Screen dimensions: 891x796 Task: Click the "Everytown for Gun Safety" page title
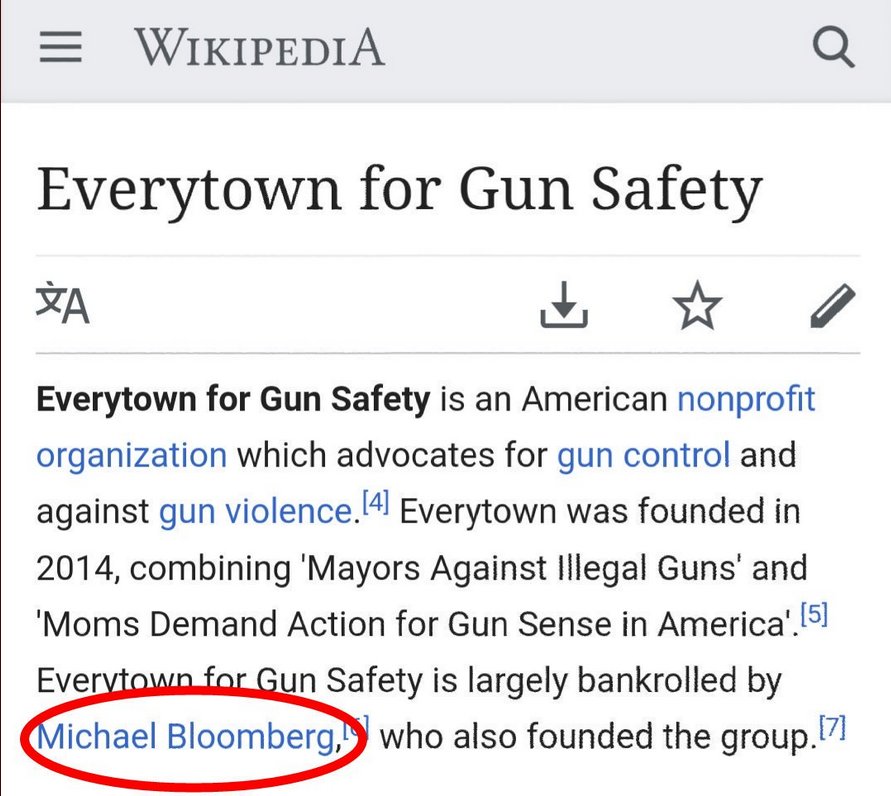pos(399,190)
